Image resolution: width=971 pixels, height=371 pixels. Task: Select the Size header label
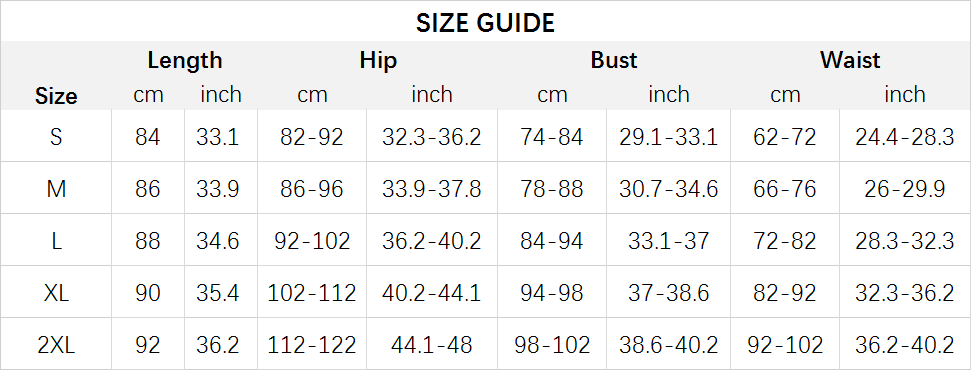pos(56,96)
